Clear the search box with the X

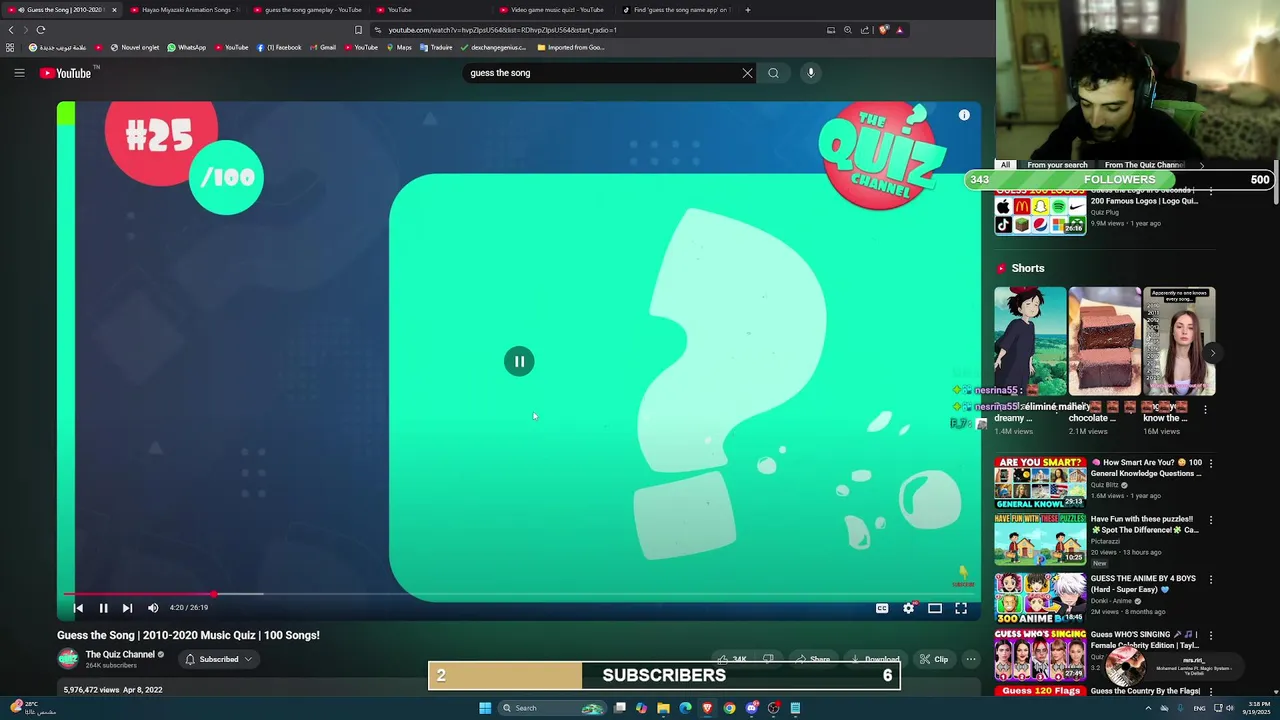click(747, 73)
